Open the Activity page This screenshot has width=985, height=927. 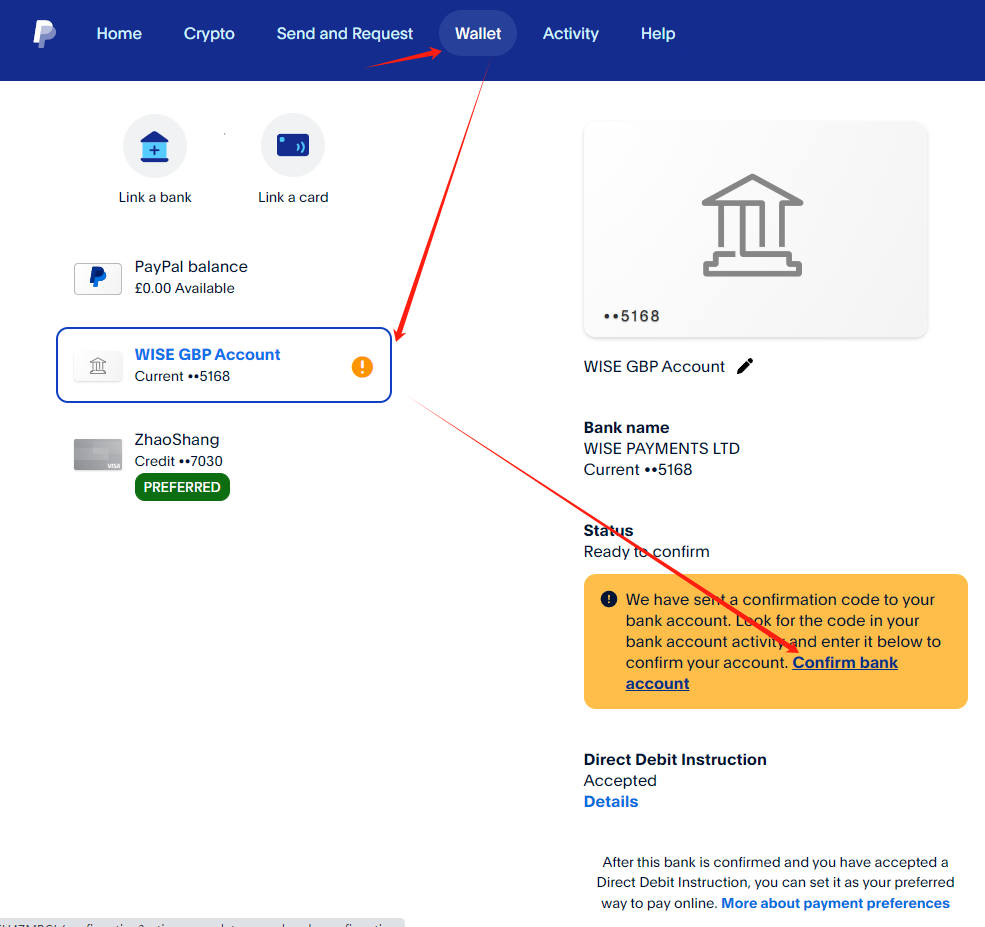(x=570, y=33)
